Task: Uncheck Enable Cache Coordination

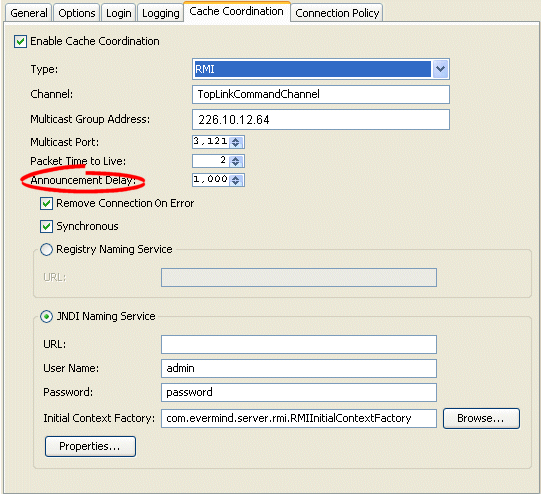Action: coord(20,41)
